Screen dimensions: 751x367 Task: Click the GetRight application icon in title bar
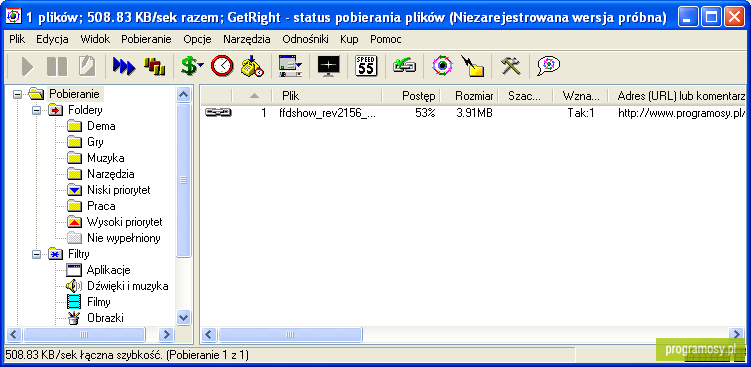click(13, 17)
